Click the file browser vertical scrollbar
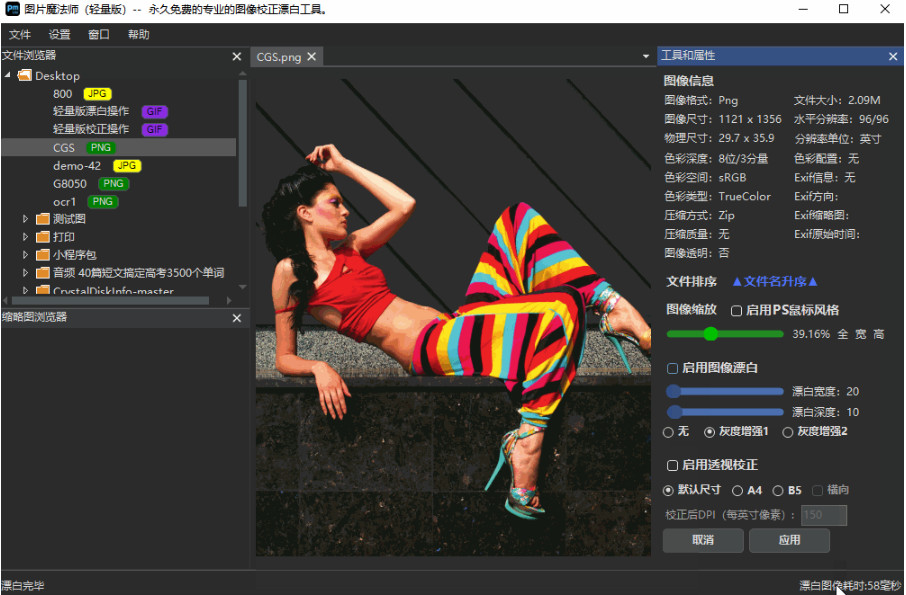Image resolution: width=906 pixels, height=595 pixels. (243, 143)
